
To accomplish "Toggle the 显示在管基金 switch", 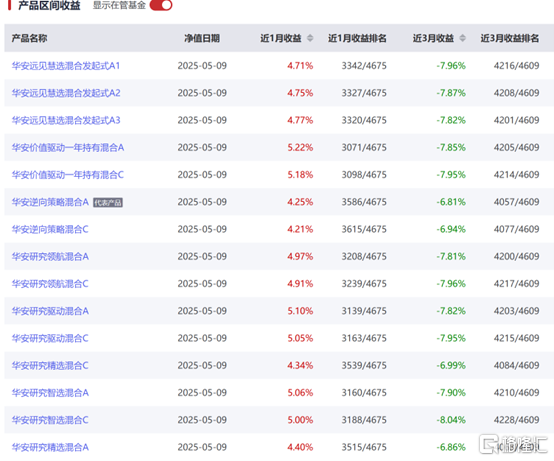I will [x=161, y=5].
